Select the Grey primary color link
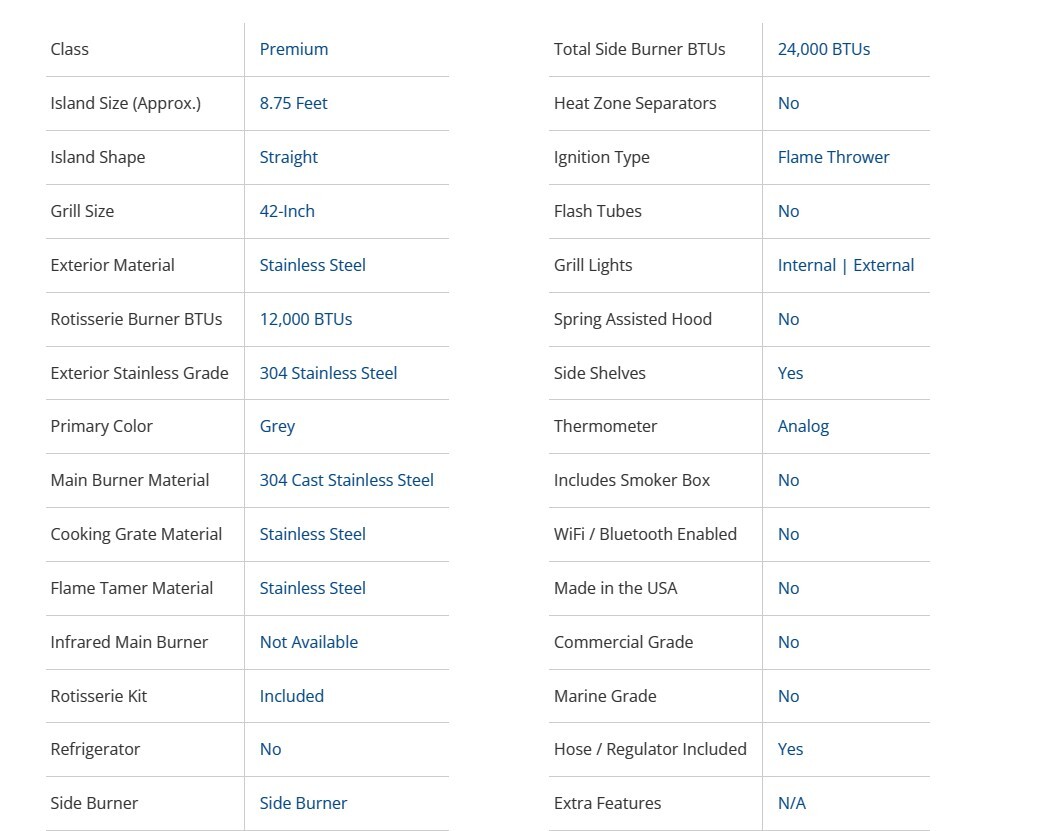The height and width of the screenshot is (831, 1042). 277,426
